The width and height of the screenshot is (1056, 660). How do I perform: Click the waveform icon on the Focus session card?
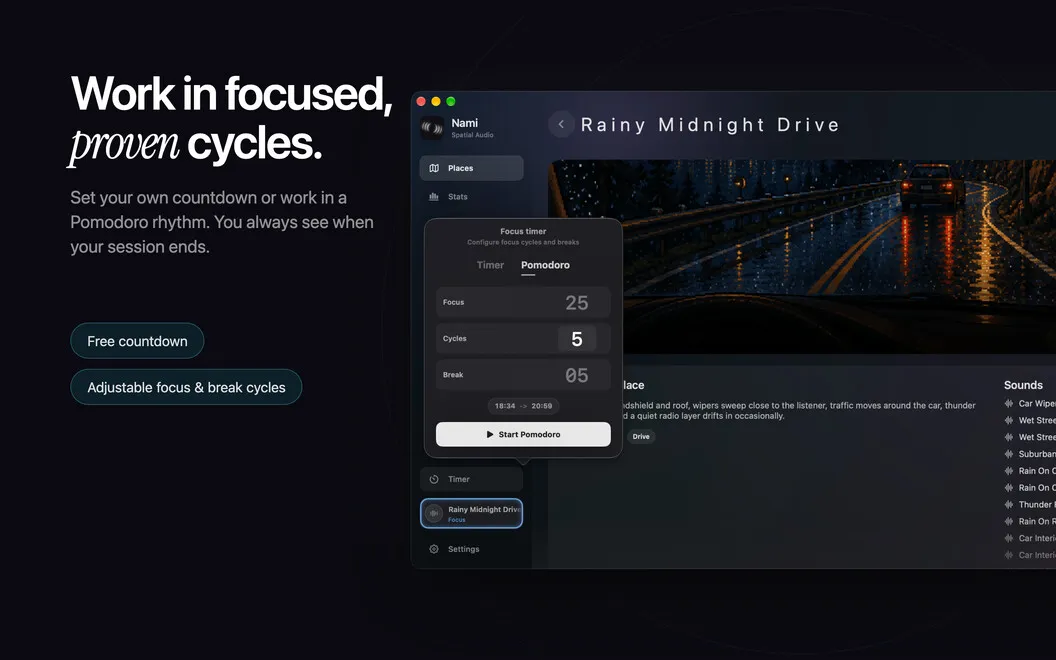(x=434, y=513)
